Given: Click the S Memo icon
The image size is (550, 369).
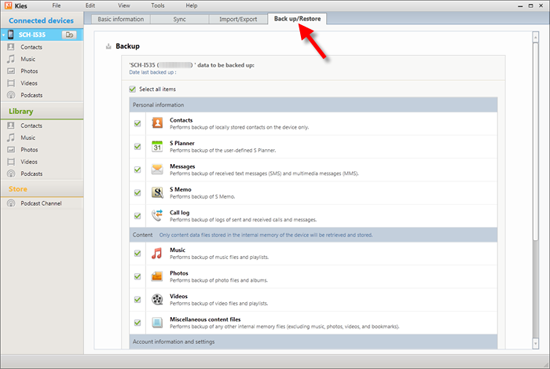Looking at the screenshot, I should tap(157, 193).
